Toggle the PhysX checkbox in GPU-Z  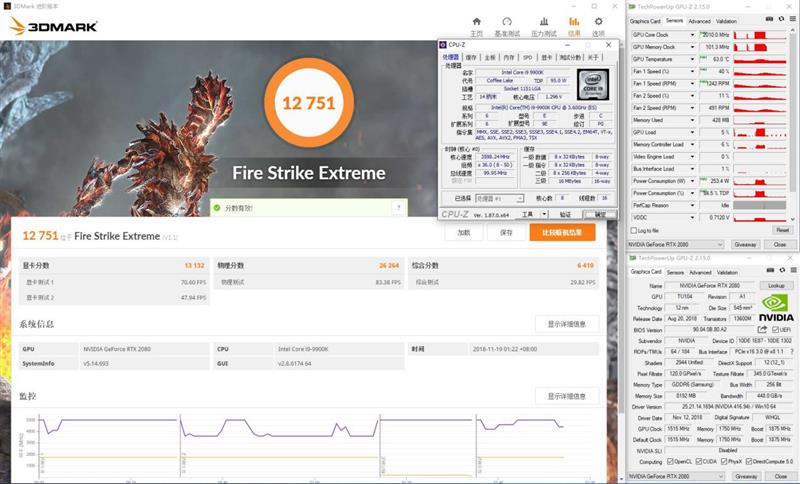(724, 462)
